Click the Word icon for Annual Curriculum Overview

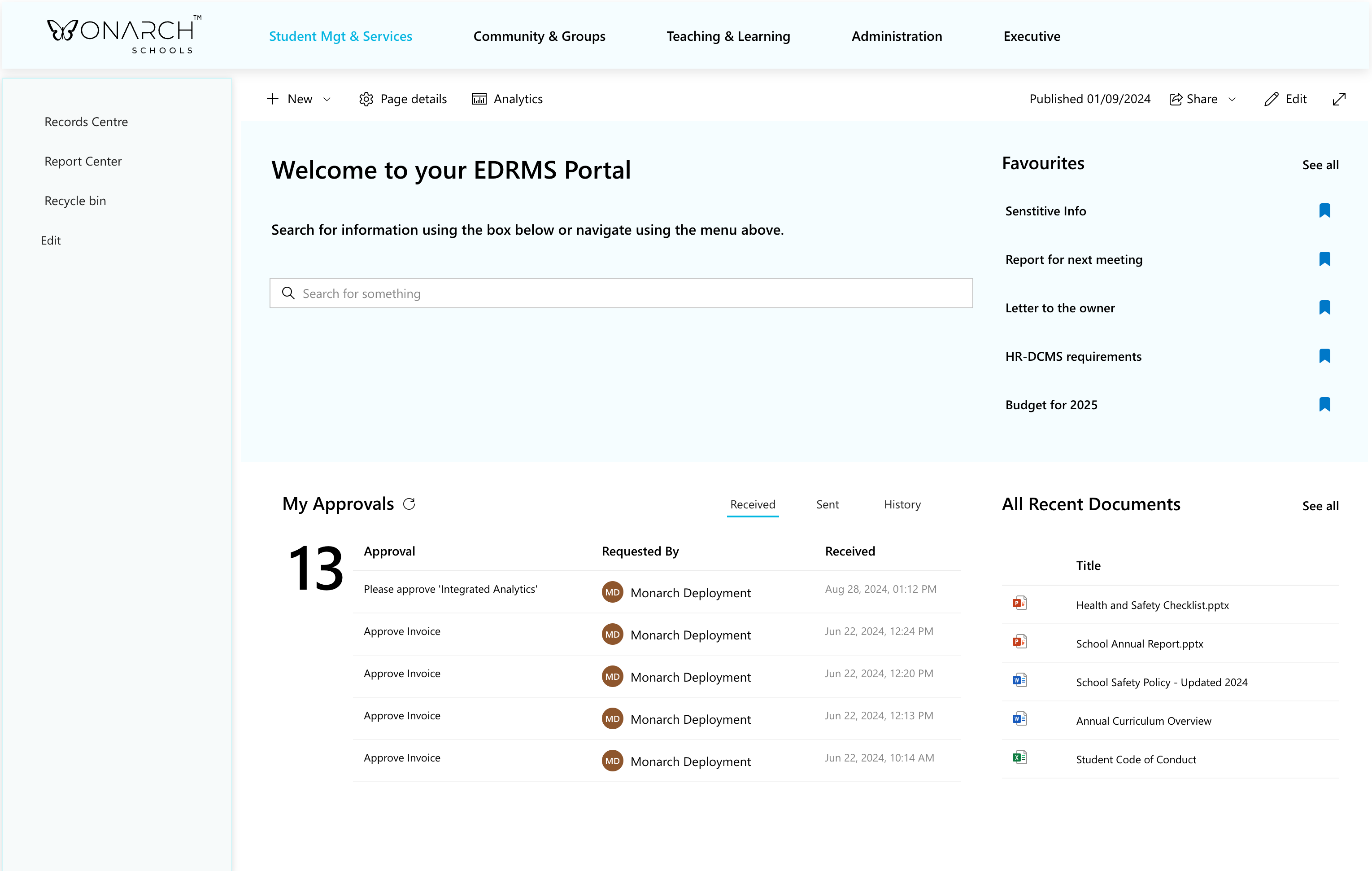pos(1019,719)
